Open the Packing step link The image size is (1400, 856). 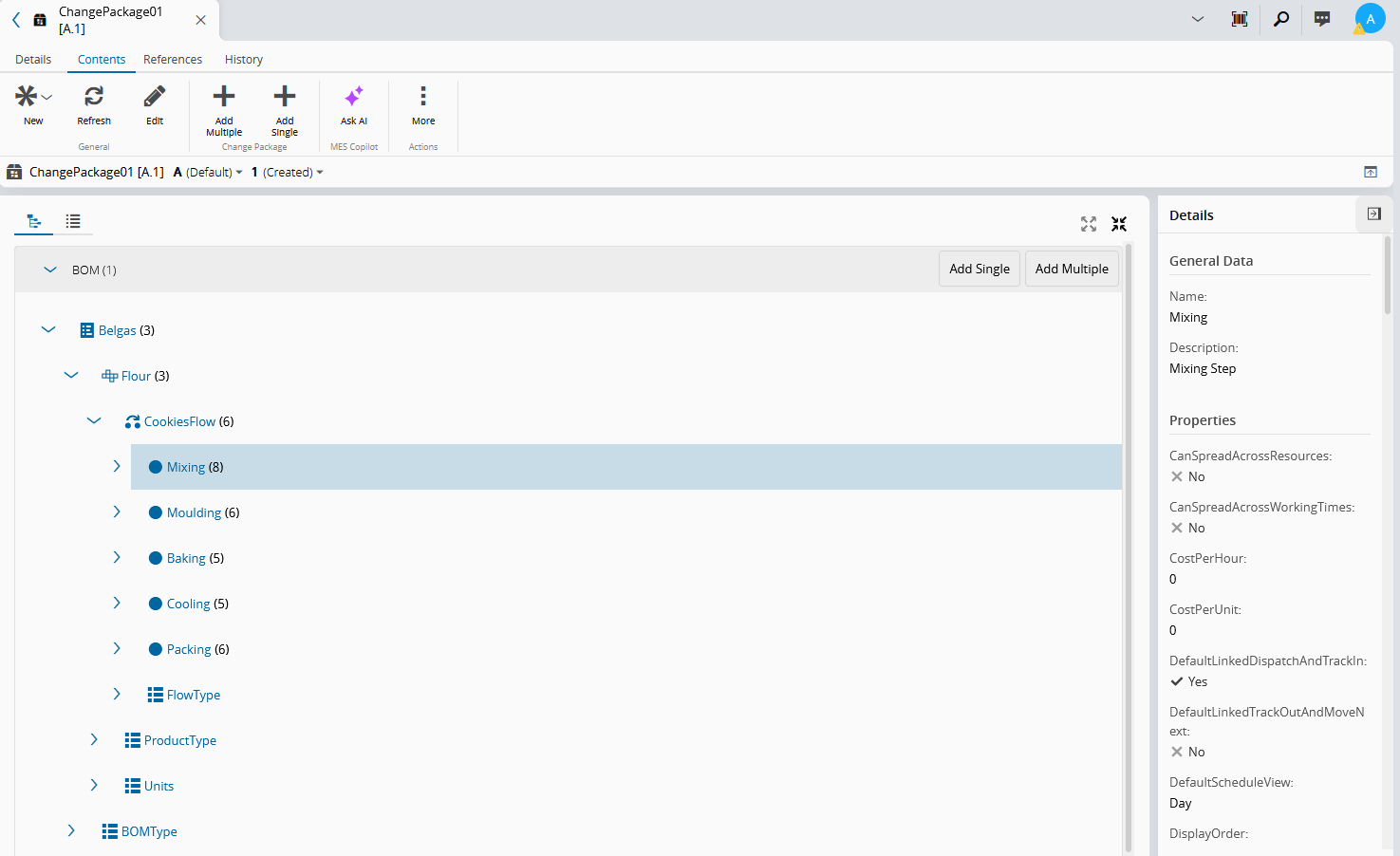[x=189, y=649]
